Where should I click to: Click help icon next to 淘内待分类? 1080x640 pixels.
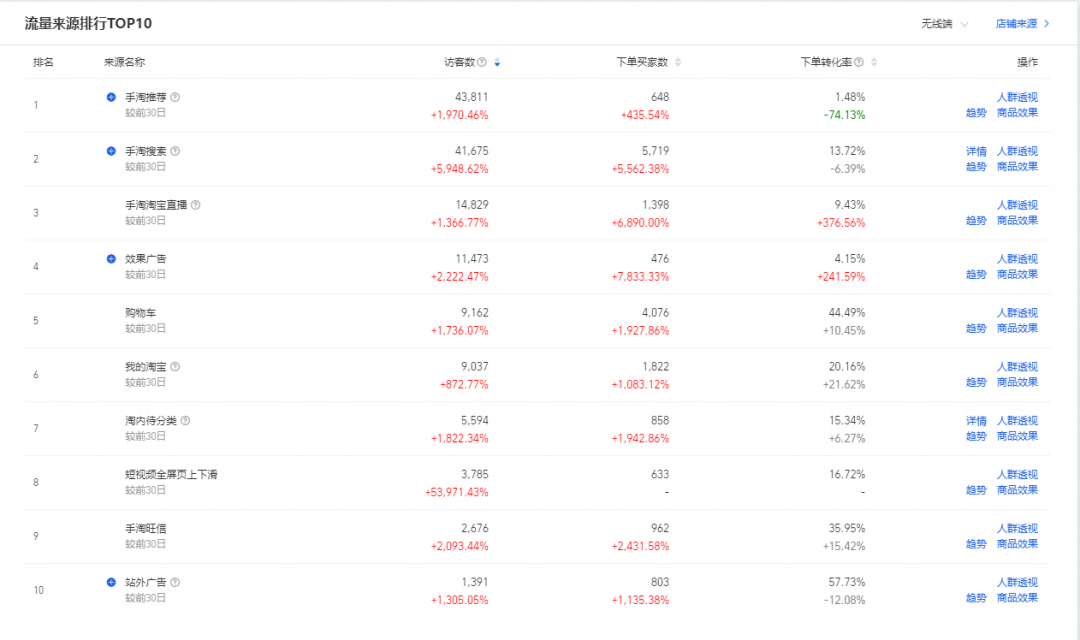pos(185,420)
